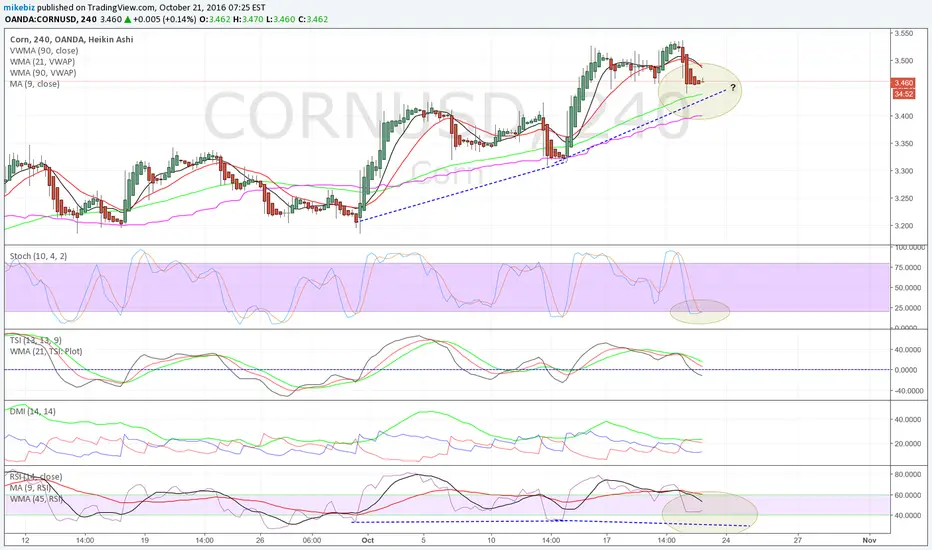Click the H:3.470 high value
Screen dimensions: 932x550
click(248, 19)
